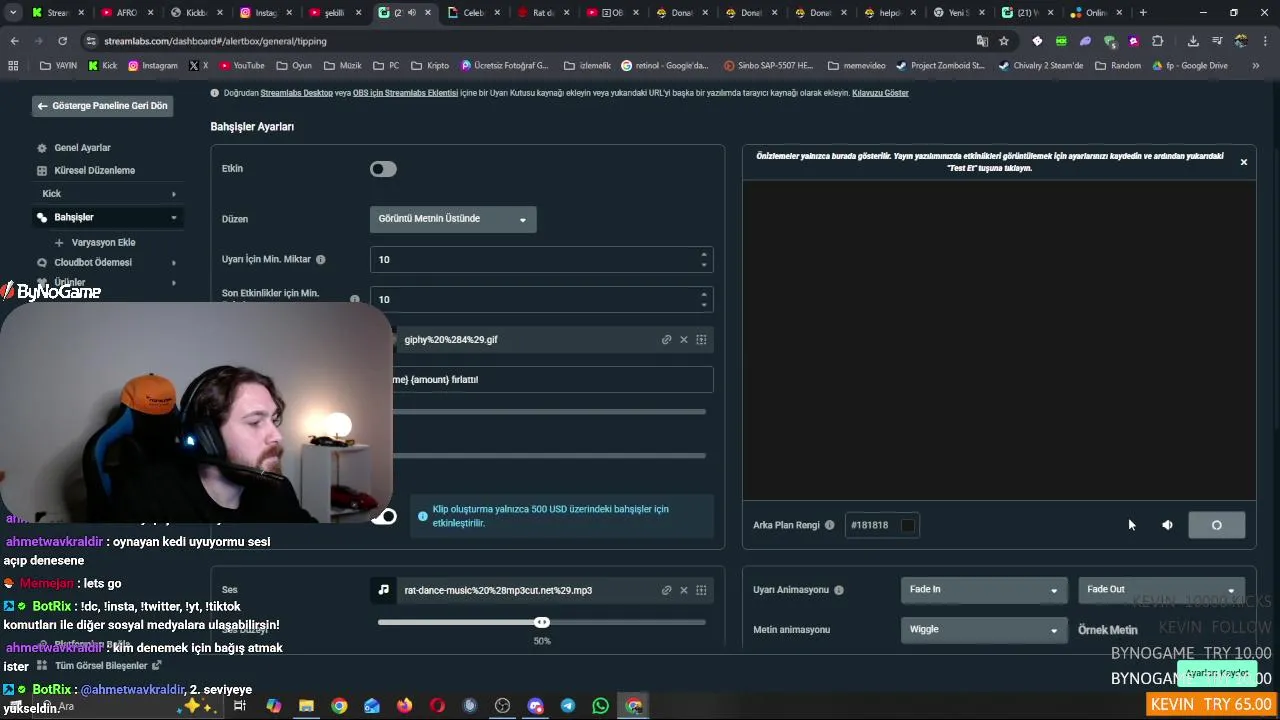Open Chrome downloads icon
Viewport: 1280px width, 720px height.
1193,41
